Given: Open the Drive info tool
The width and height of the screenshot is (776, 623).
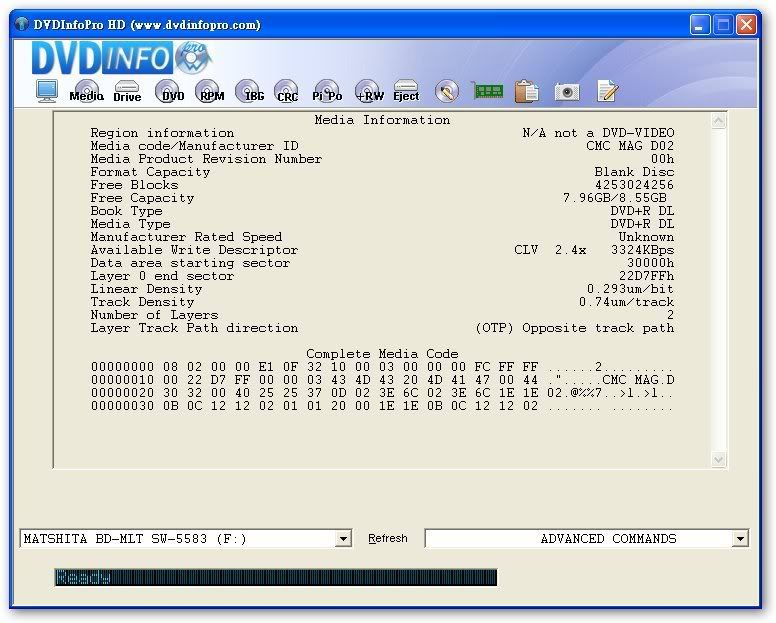Looking at the screenshot, I should click(x=127, y=91).
